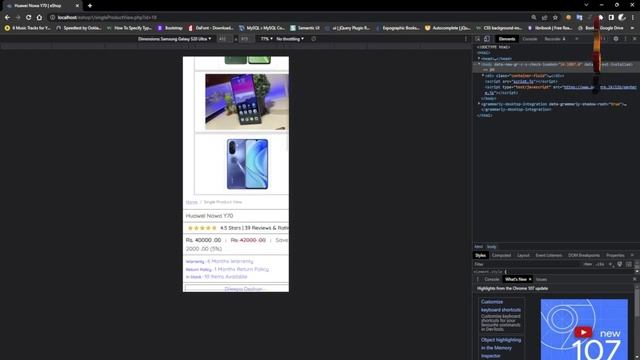Toggle the :hov element state button
Viewport: 640px width, 360px height.
point(587,264)
